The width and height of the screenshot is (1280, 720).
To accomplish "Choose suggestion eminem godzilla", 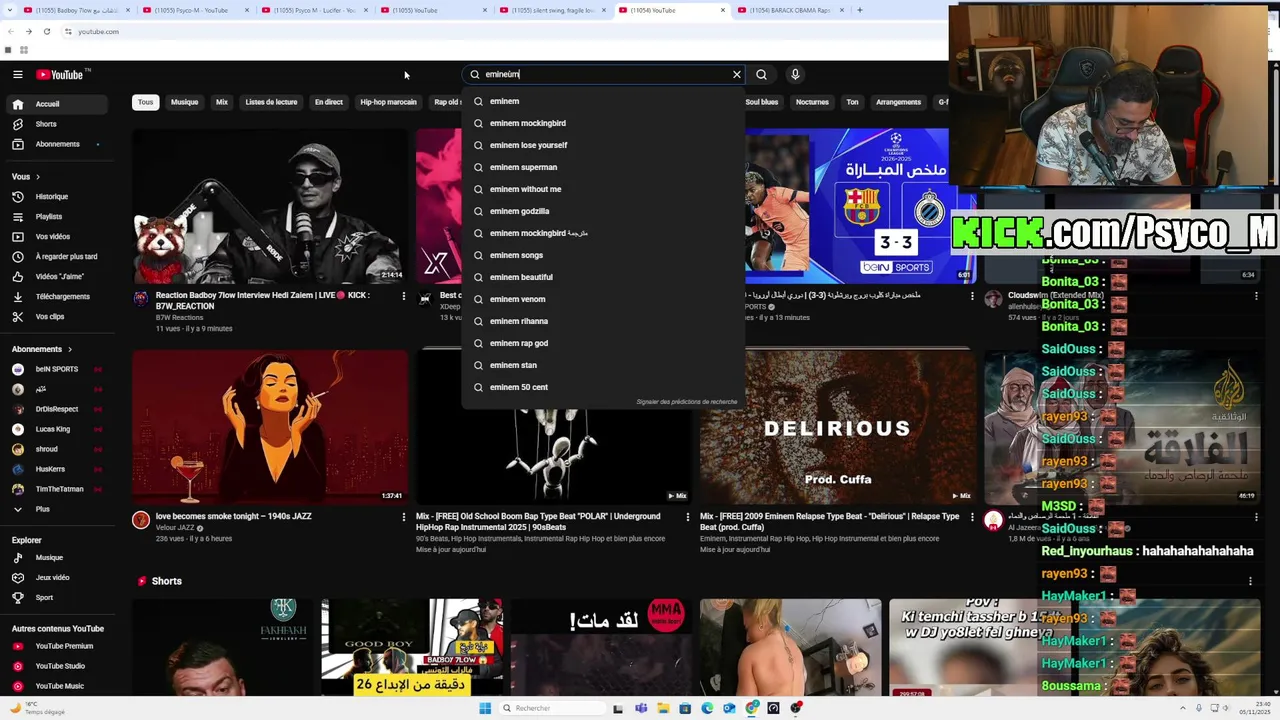I will coord(603,211).
